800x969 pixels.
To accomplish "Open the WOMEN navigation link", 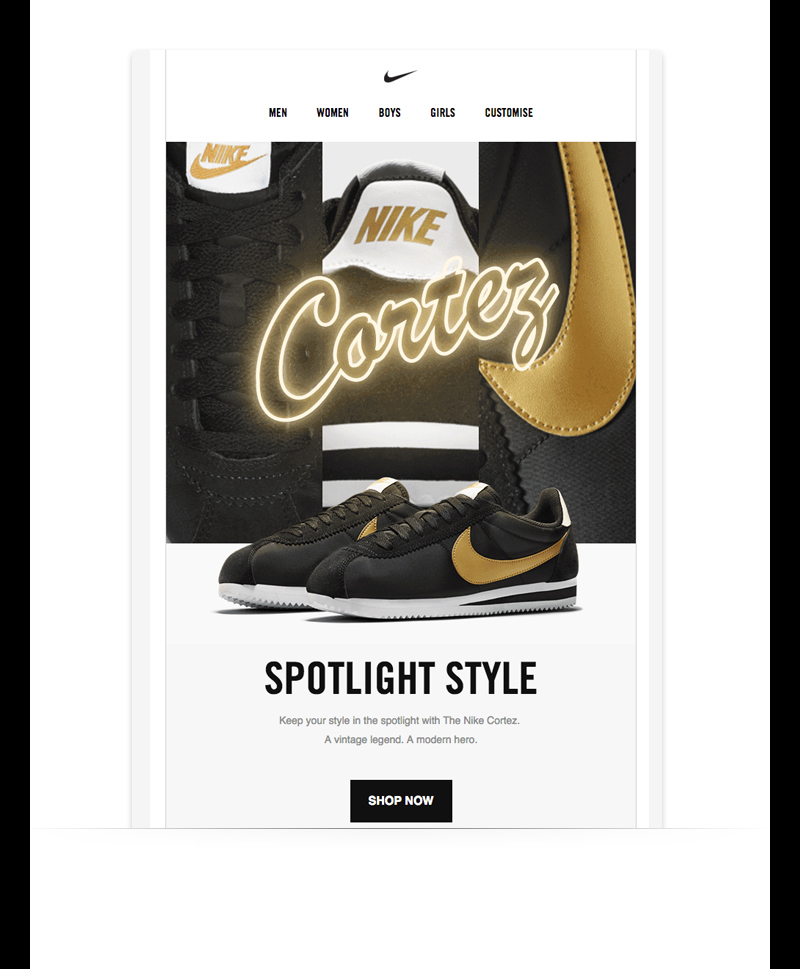I will click(332, 112).
